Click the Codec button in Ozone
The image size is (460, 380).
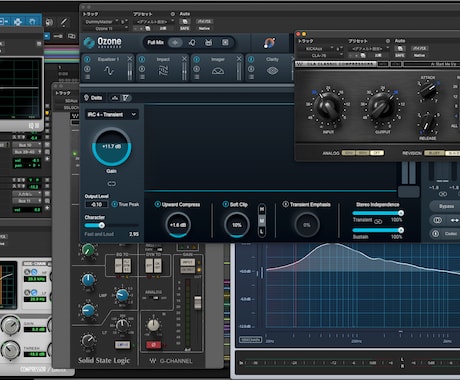tap(450, 234)
